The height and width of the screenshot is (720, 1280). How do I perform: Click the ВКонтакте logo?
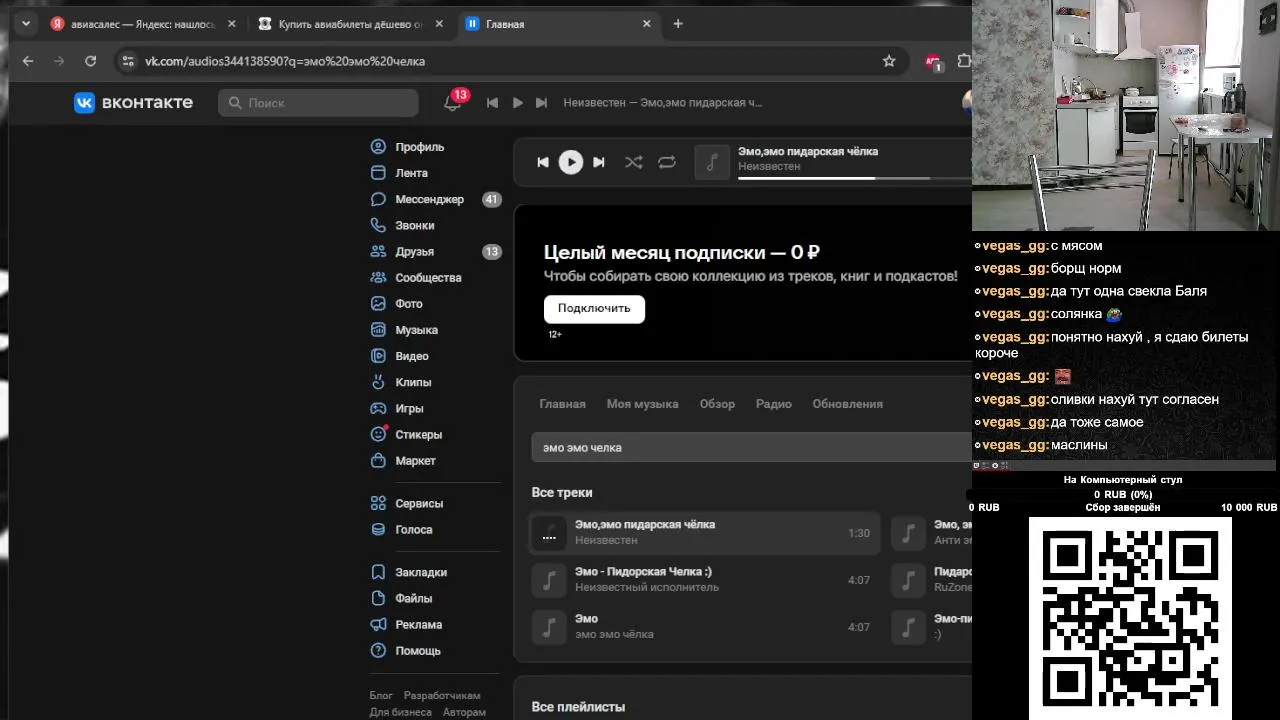133,102
